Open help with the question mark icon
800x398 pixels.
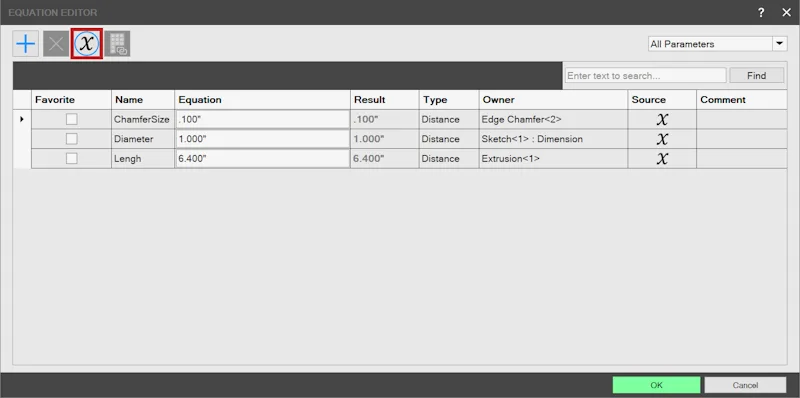point(761,13)
